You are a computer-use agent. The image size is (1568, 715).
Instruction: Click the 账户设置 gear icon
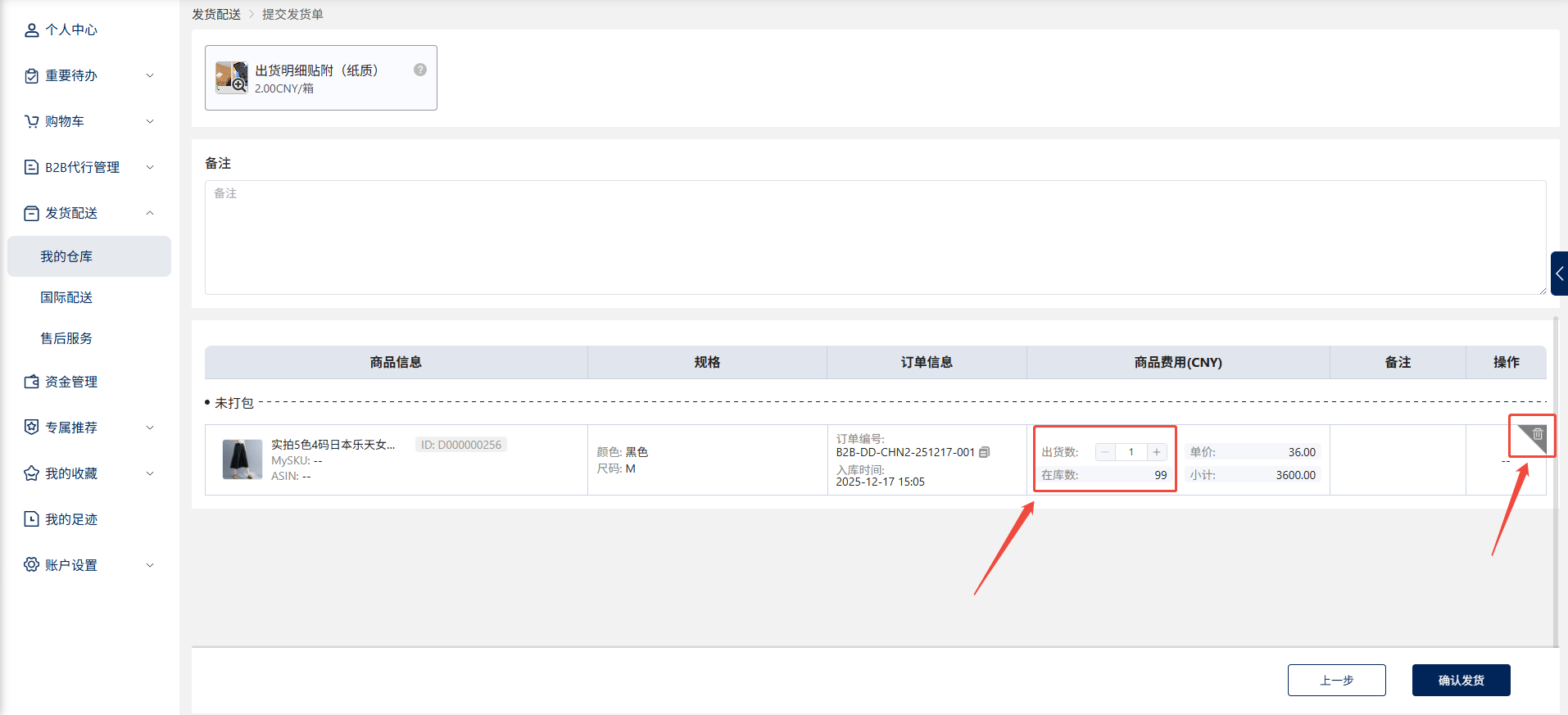coord(31,565)
